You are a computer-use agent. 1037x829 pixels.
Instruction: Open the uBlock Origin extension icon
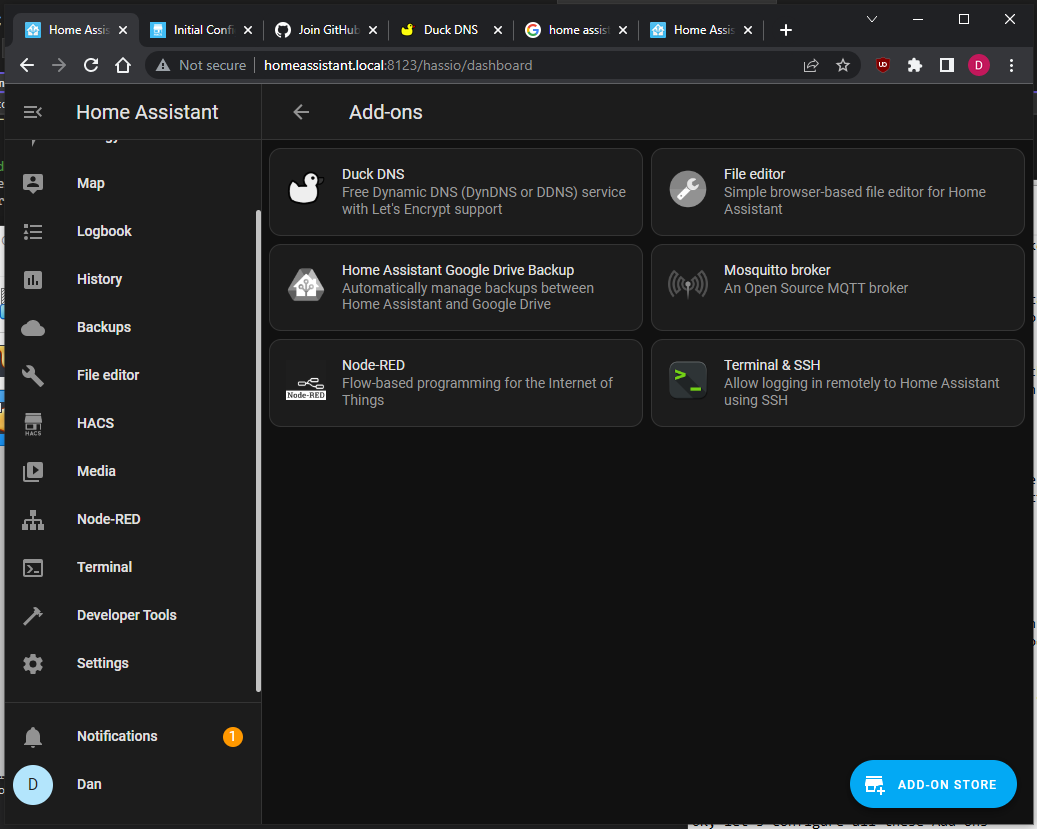click(882, 65)
